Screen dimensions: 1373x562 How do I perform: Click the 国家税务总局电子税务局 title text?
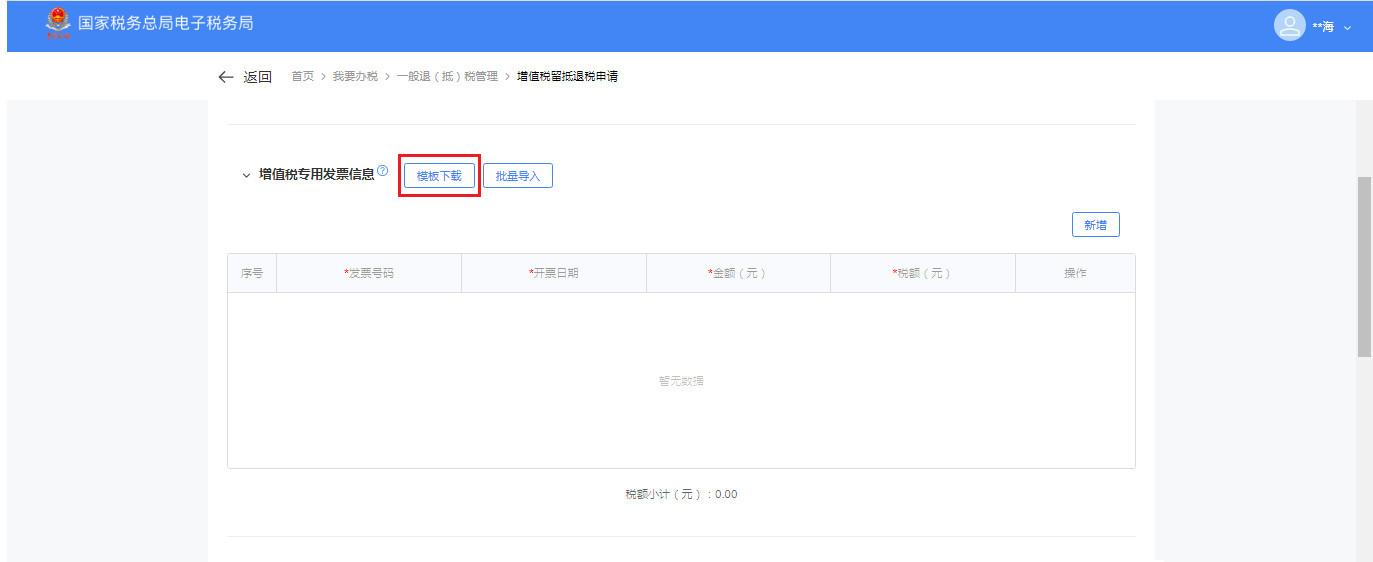166,24
